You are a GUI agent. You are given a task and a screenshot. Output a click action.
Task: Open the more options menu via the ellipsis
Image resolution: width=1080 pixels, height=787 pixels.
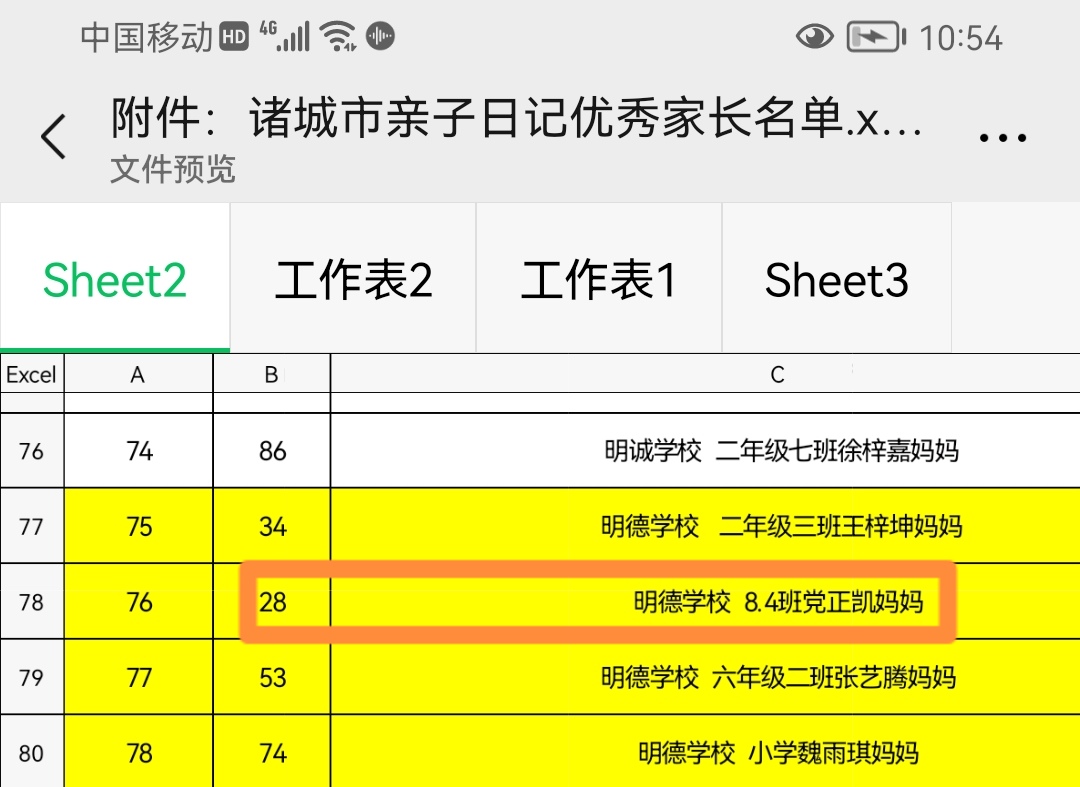click(1001, 138)
